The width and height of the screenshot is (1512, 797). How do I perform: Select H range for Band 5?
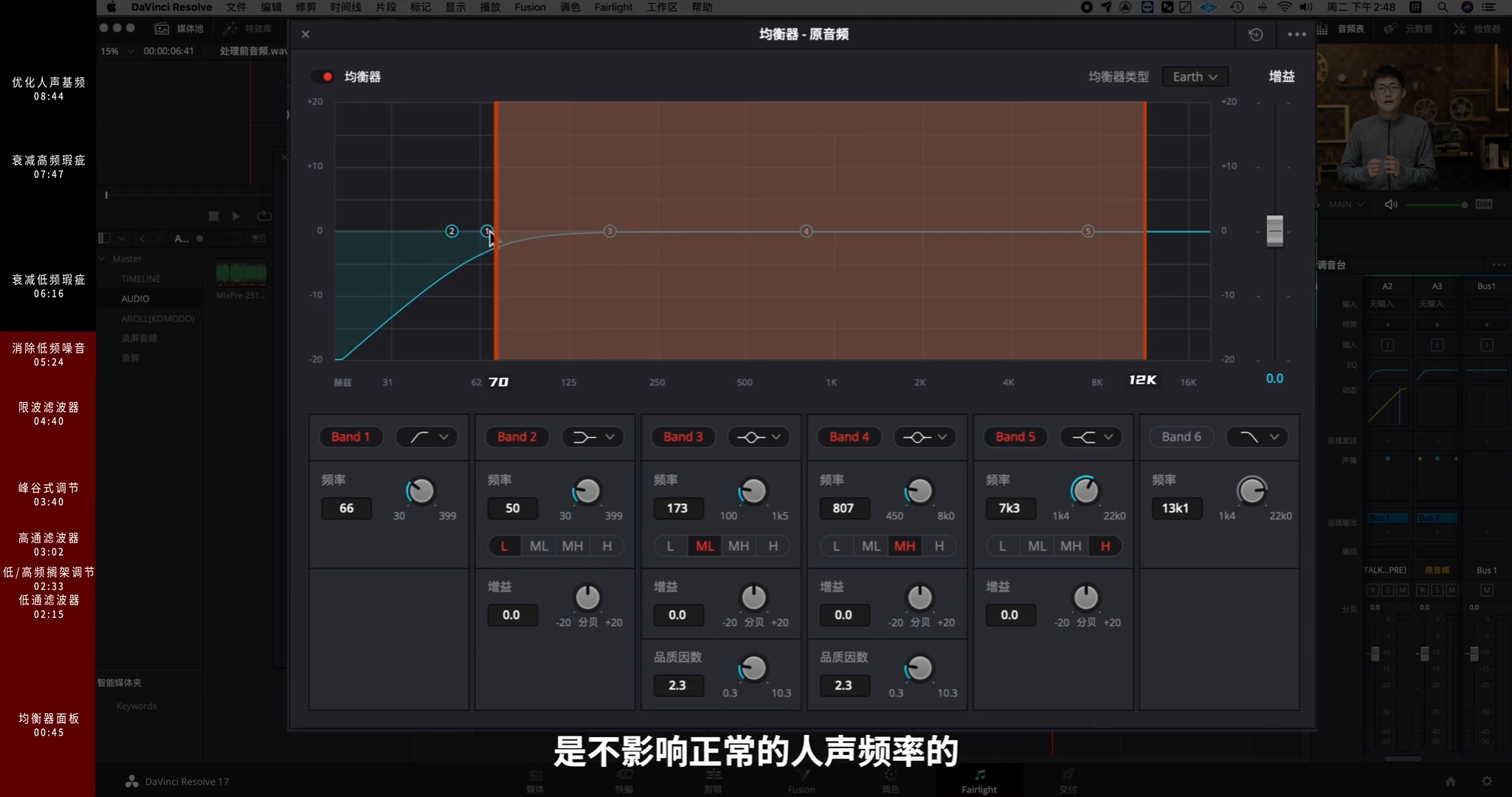(1105, 546)
